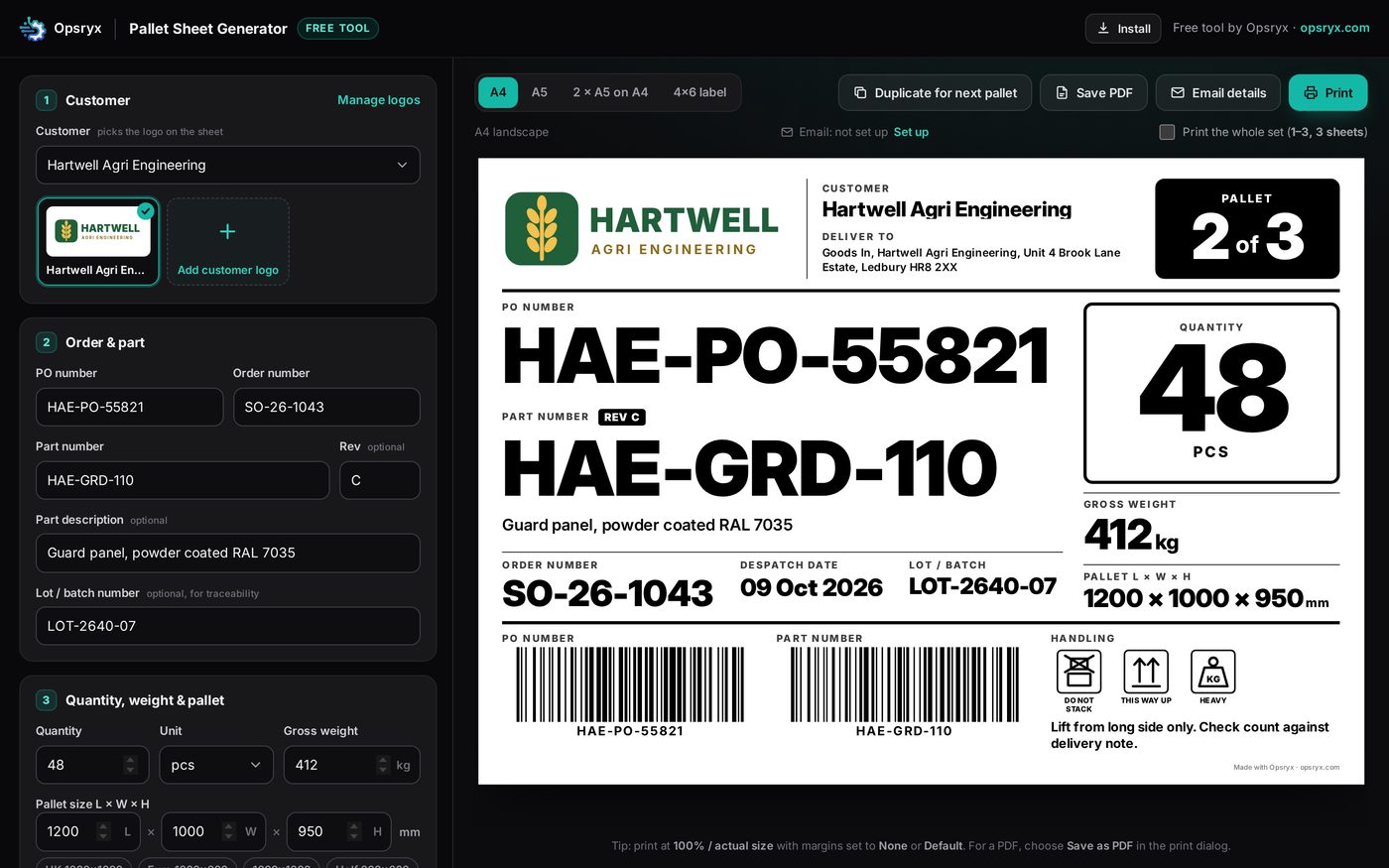
Task: Click the Opsryx logo icon
Action: coord(33,29)
